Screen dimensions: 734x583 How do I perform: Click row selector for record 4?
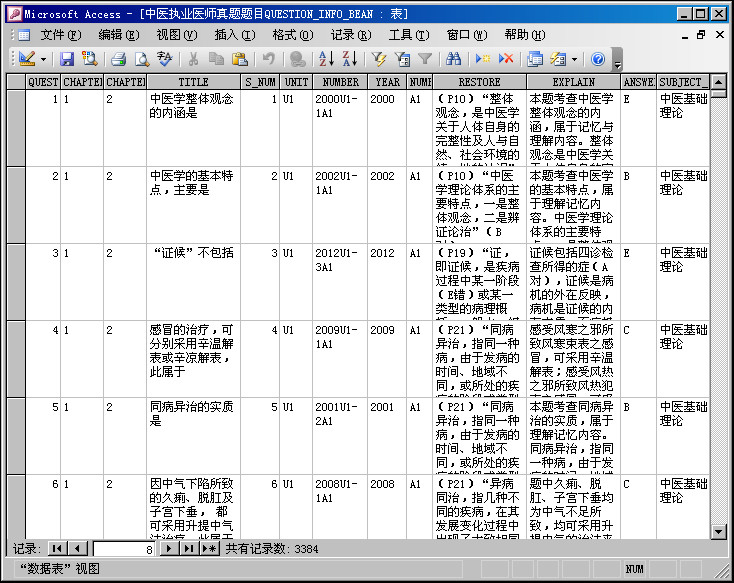tap(16, 359)
